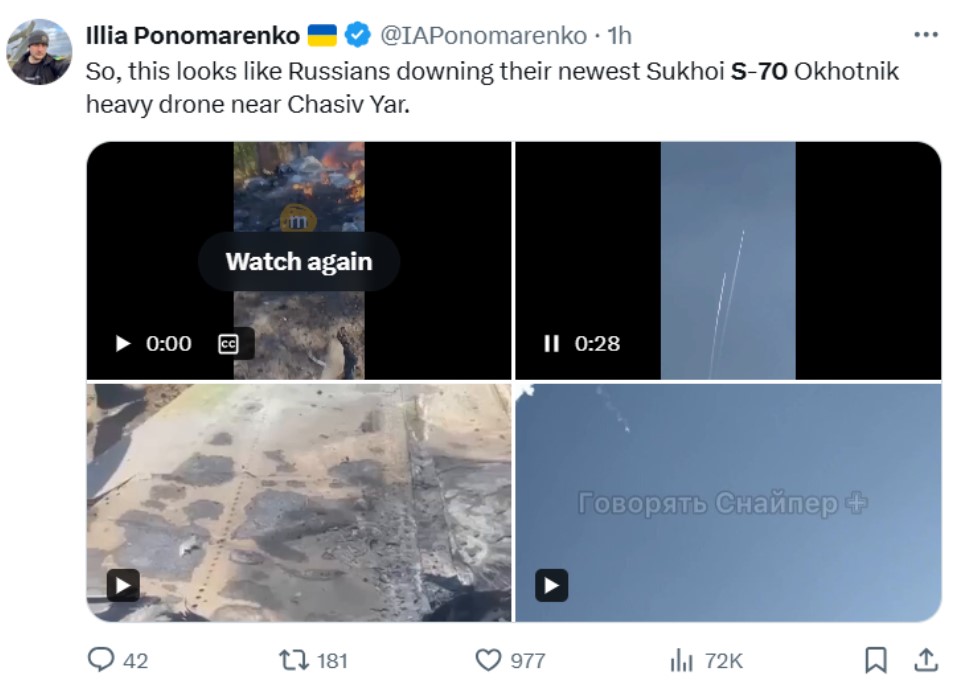Open Illia Ponomarenko profile avatar

[39, 51]
